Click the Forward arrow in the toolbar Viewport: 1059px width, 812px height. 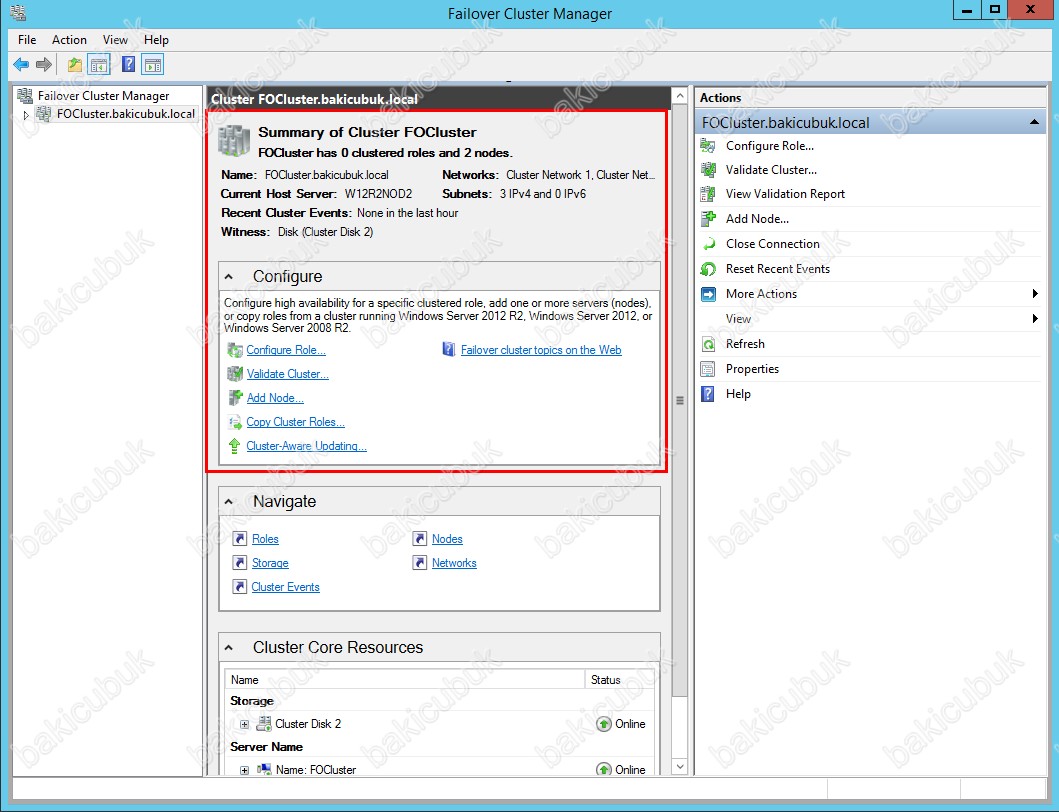[44, 65]
